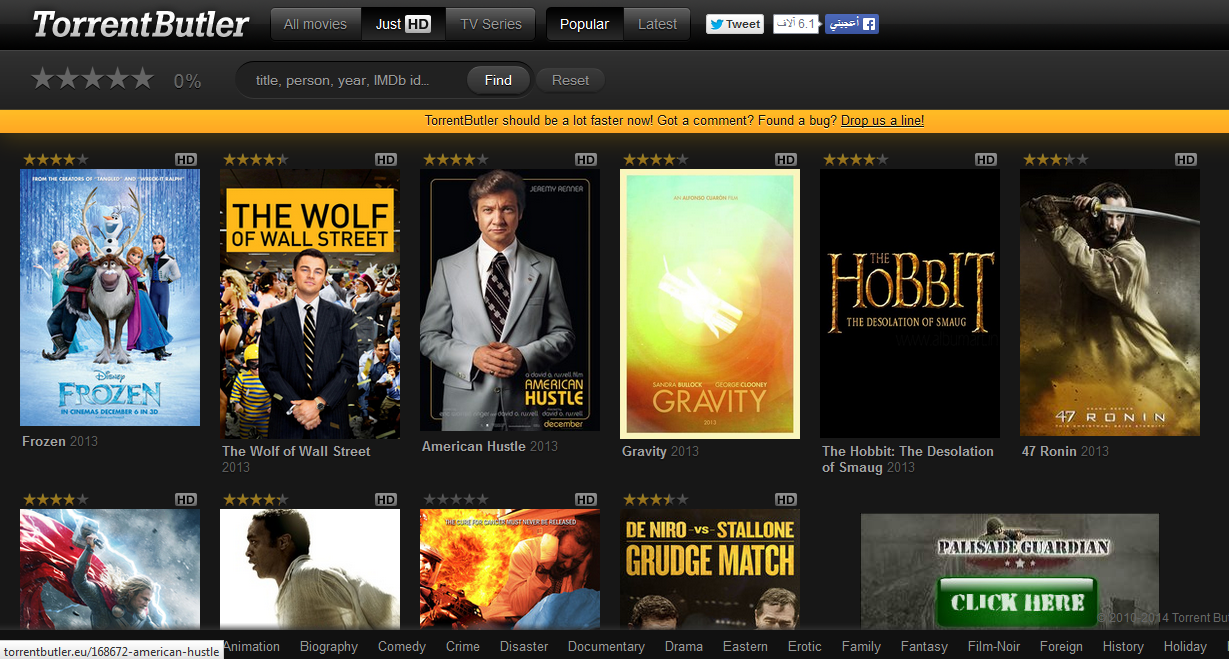The image size is (1229, 659).
Task: Click the HD badge above Gravity poster
Action: point(786,159)
